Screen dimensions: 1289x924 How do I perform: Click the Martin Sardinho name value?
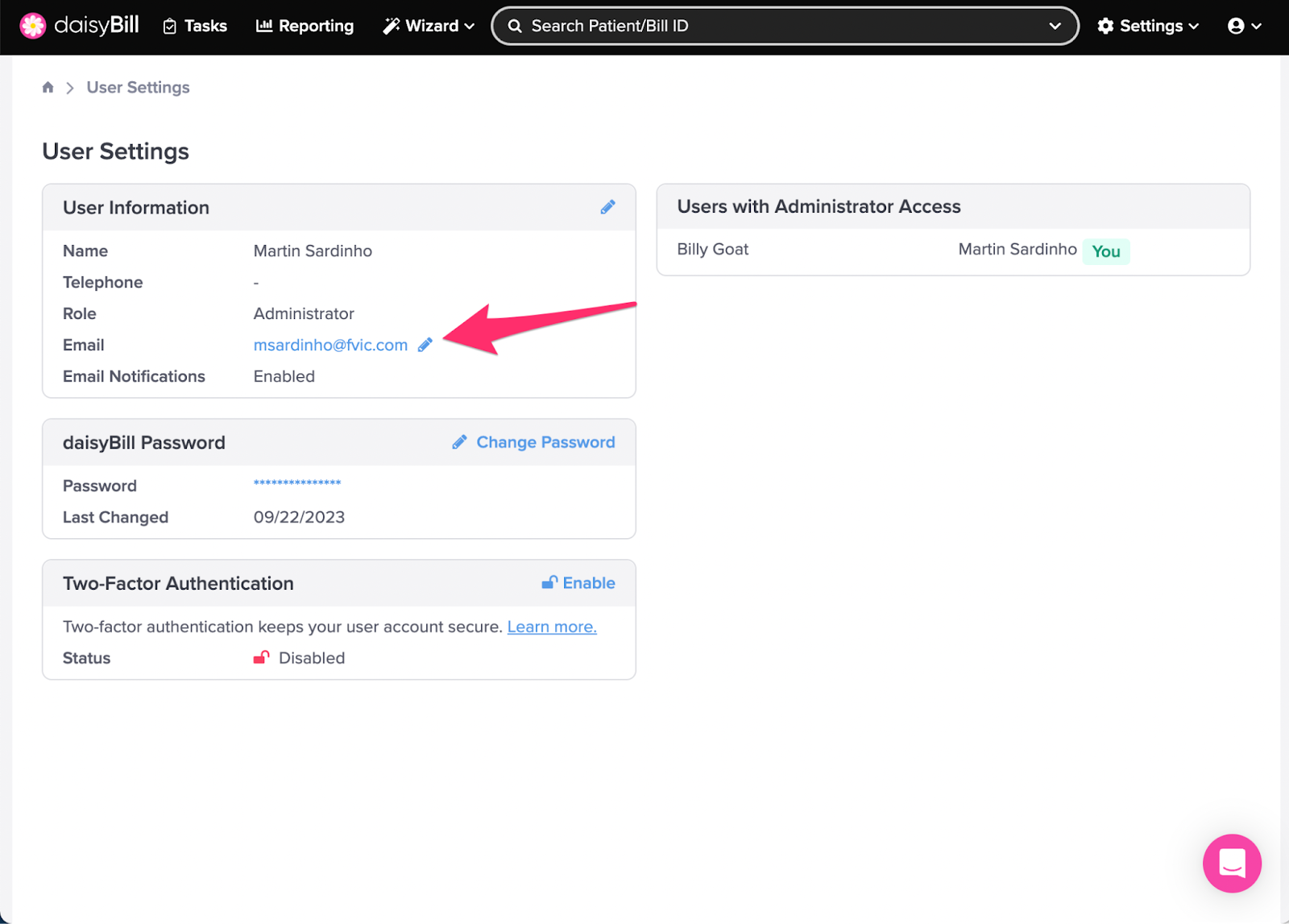pos(313,251)
